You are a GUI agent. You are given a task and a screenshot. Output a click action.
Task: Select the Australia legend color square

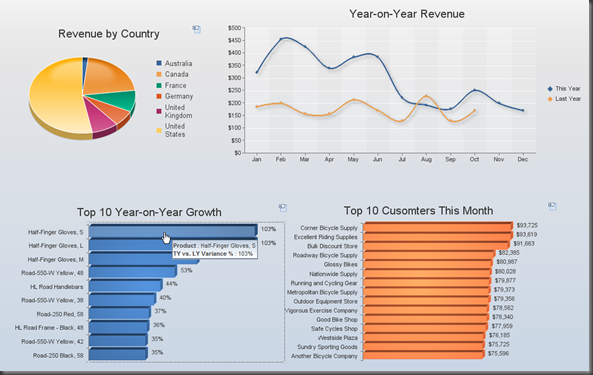(x=159, y=63)
